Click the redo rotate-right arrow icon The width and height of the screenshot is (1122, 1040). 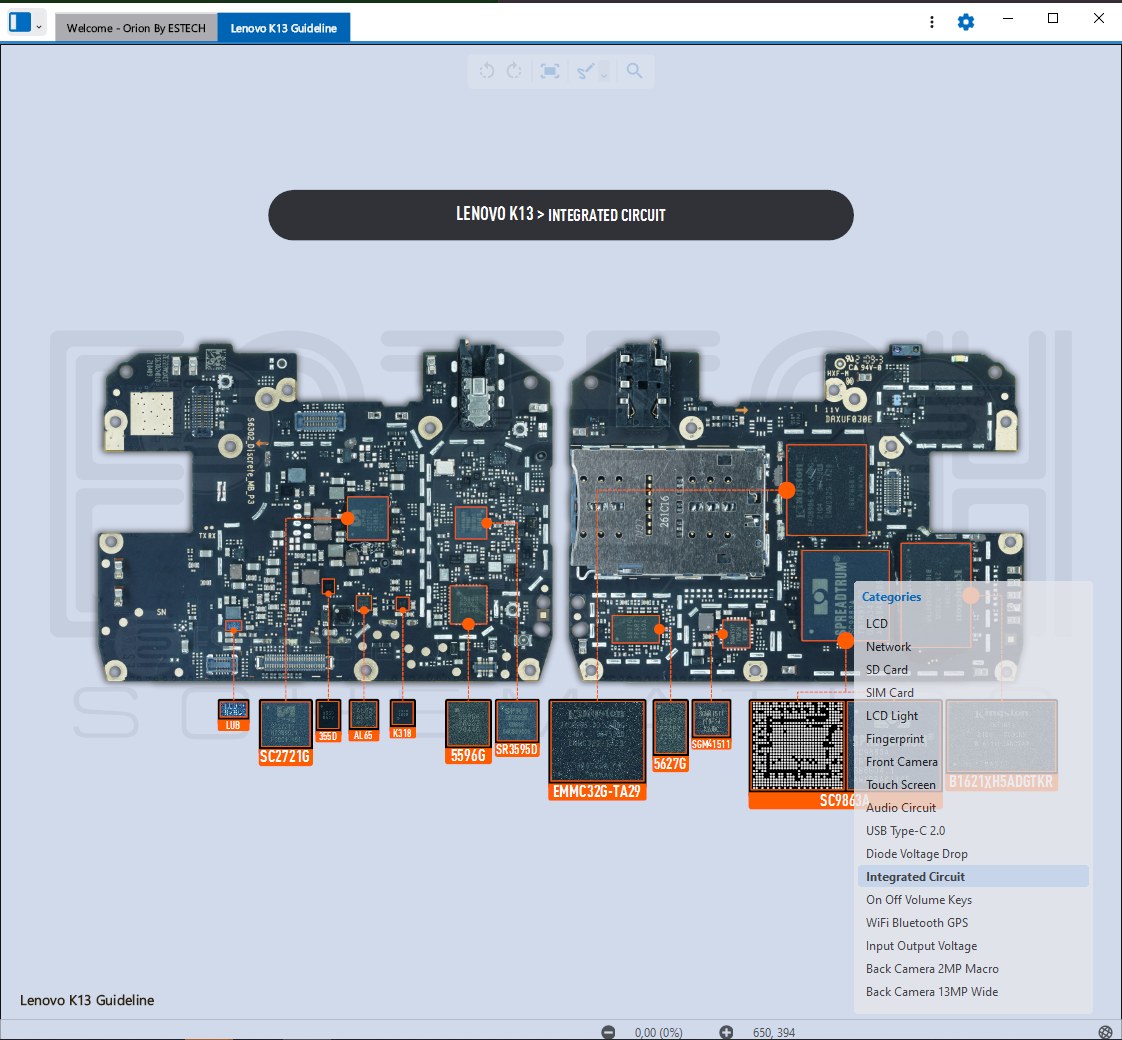click(514, 71)
